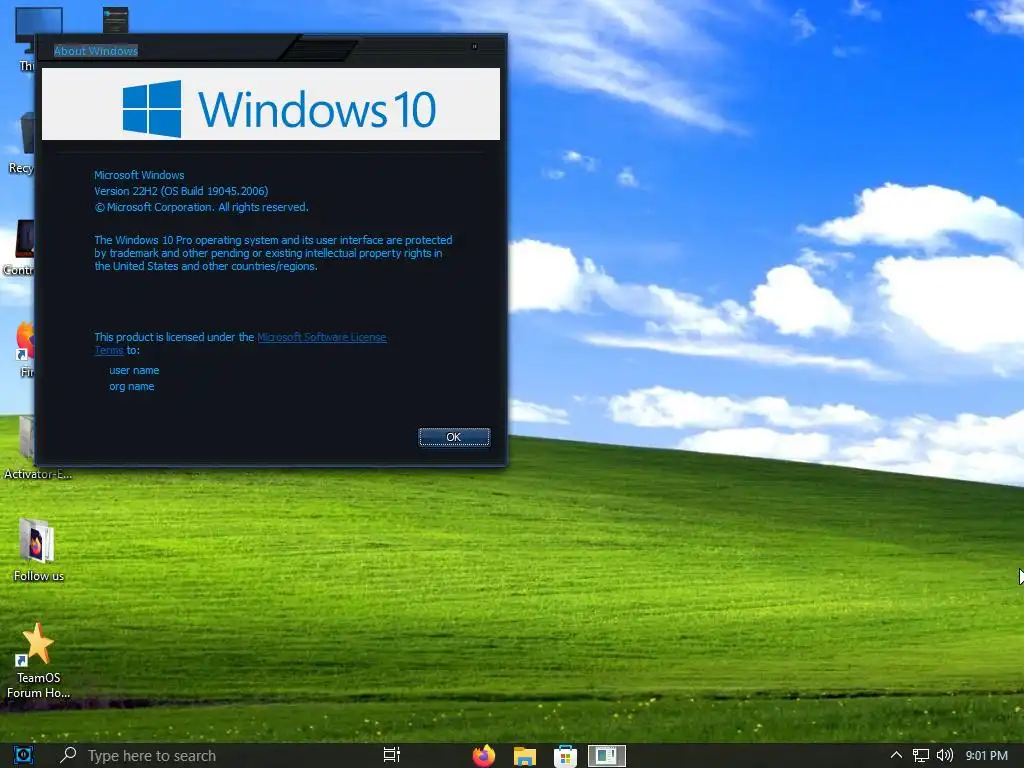Select TeamOS Forum shortcut icon
The height and width of the screenshot is (768, 1024).
pyautogui.click(x=38, y=660)
